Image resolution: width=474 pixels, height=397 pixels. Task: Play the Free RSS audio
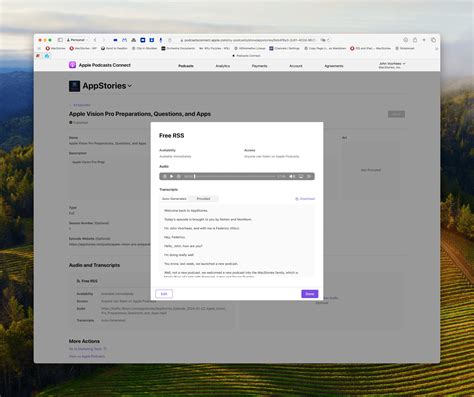point(172,176)
